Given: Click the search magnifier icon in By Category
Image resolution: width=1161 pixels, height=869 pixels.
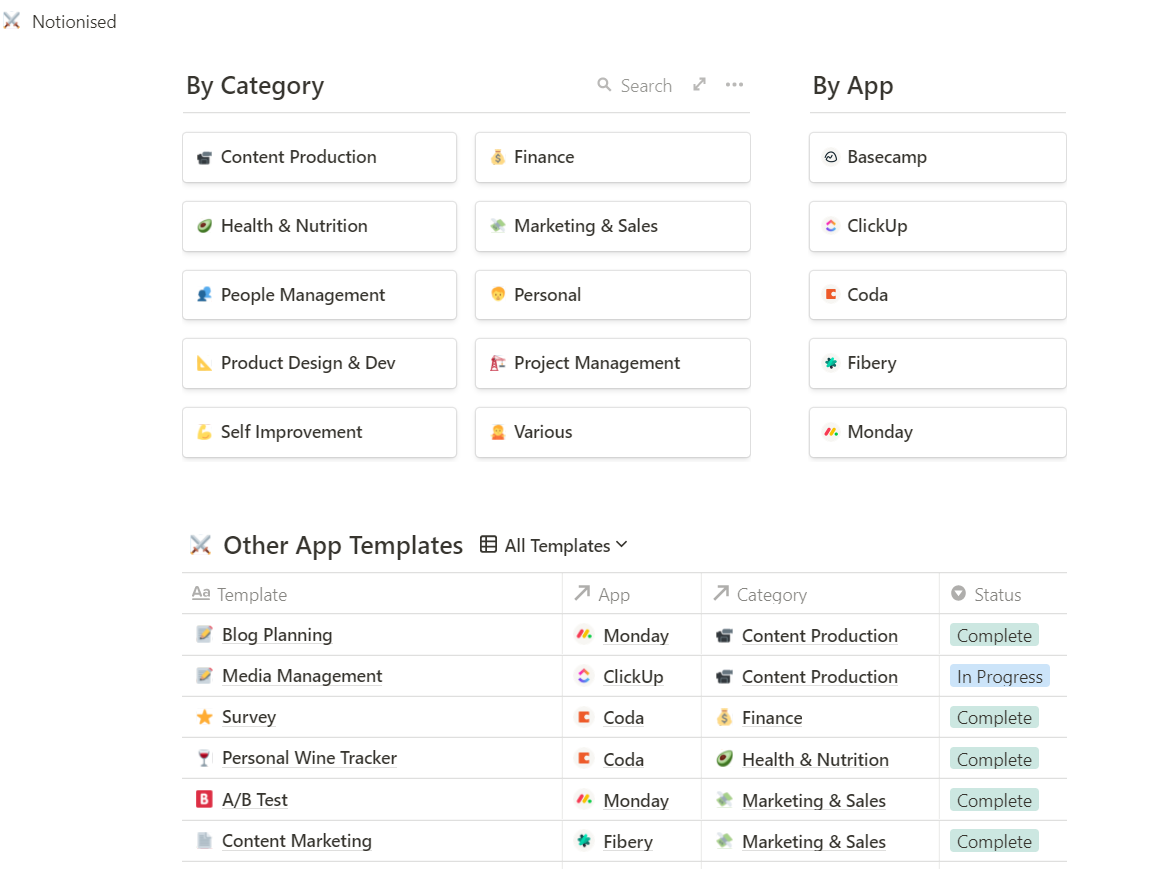Looking at the screenshot, I should tap(604, 85).
